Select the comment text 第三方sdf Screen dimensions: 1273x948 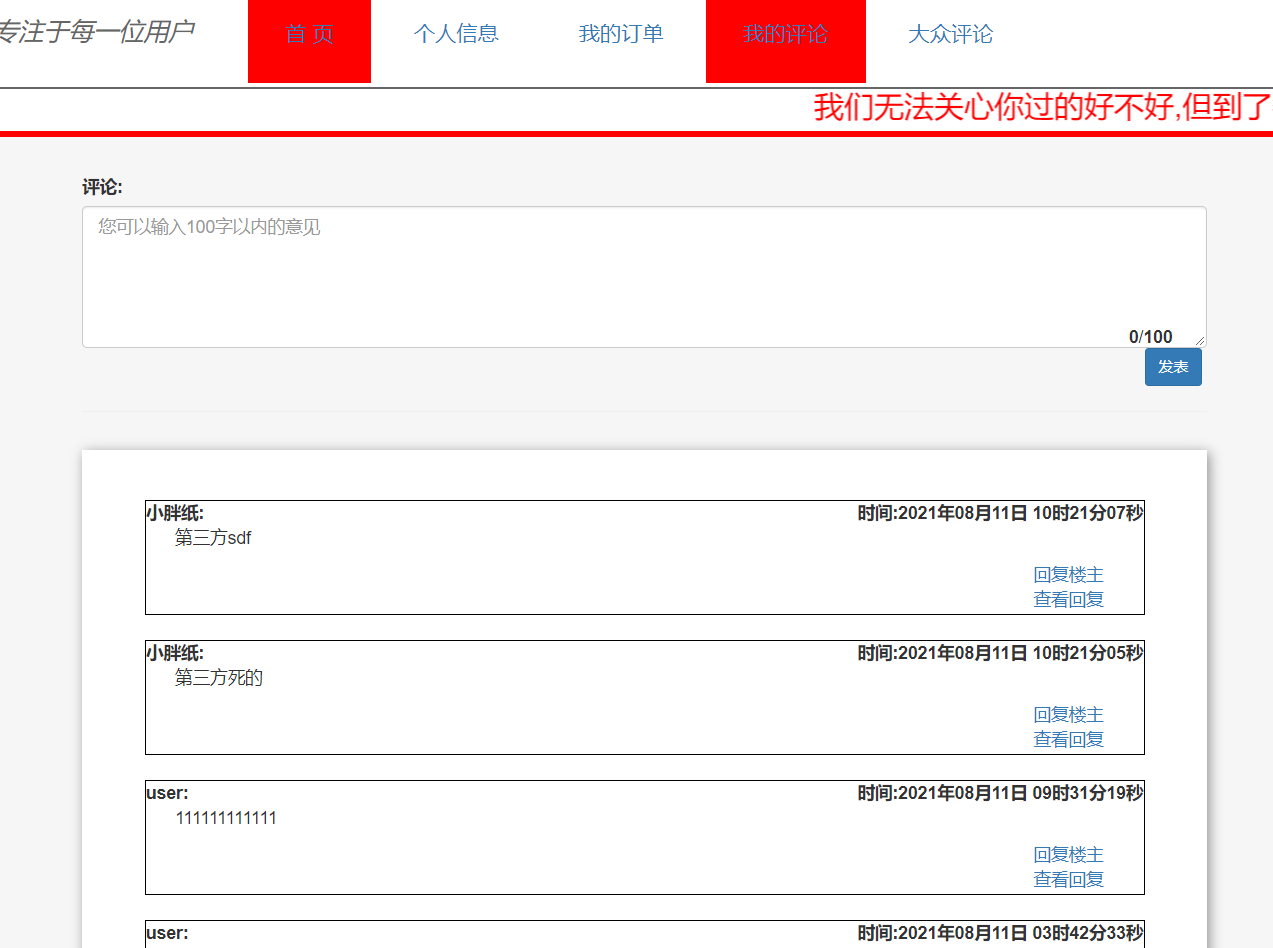tap(214, 537)
